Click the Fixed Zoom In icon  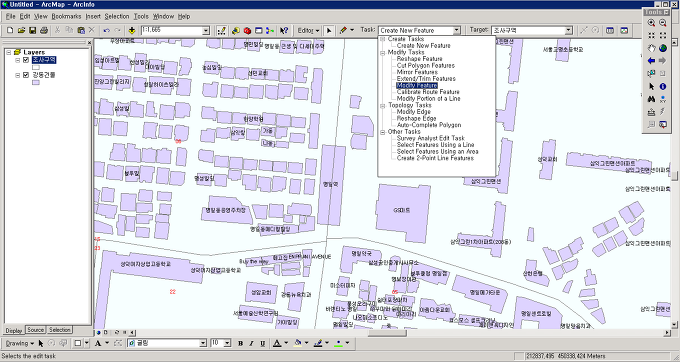click(651, 36)
